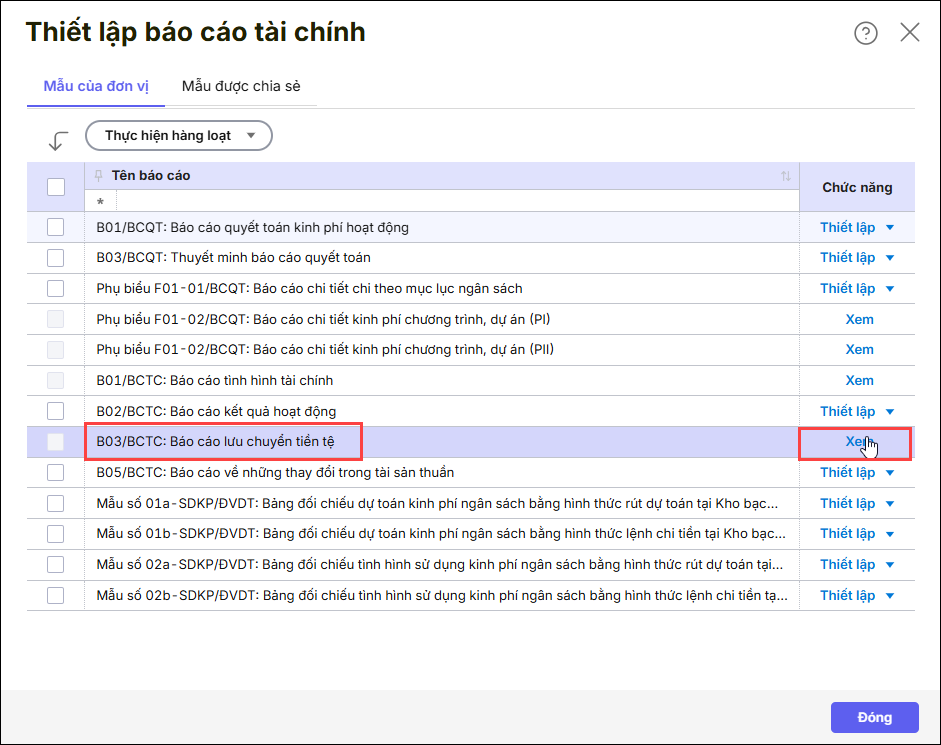This screenshot has width=941, height=745.
Task: Select the Mẫu của đơn vị tab
Action: pos(96,86)
